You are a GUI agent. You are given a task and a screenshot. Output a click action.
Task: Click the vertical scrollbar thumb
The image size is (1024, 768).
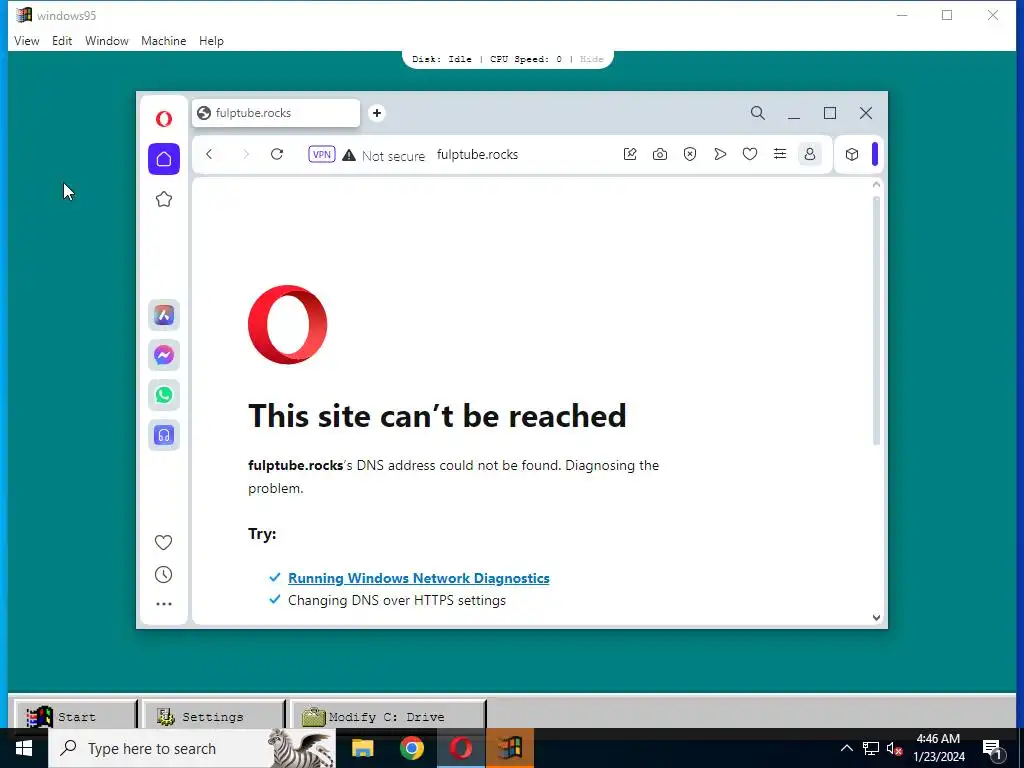[x=876, y=320]
